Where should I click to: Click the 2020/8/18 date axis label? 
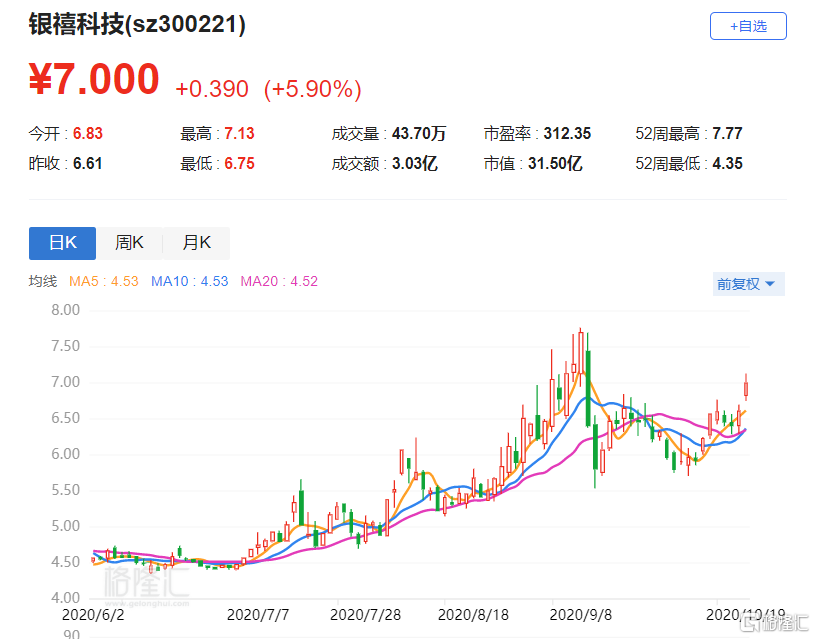click(473, 615)
